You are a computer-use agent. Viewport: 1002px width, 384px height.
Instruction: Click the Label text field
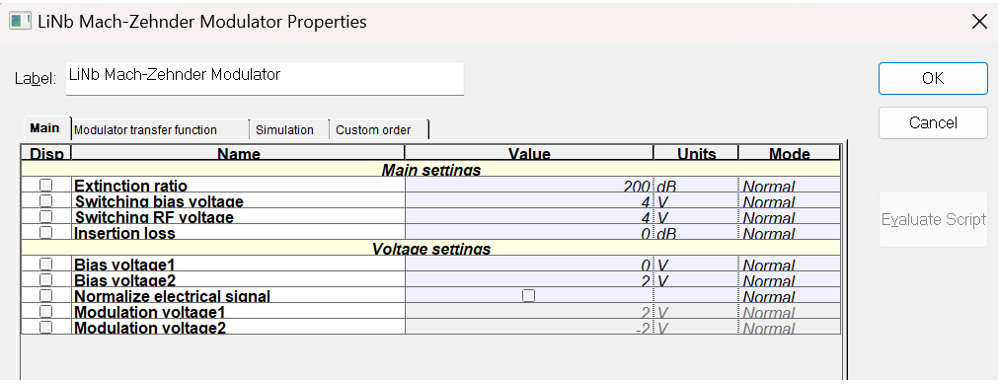tap(265, 78)
